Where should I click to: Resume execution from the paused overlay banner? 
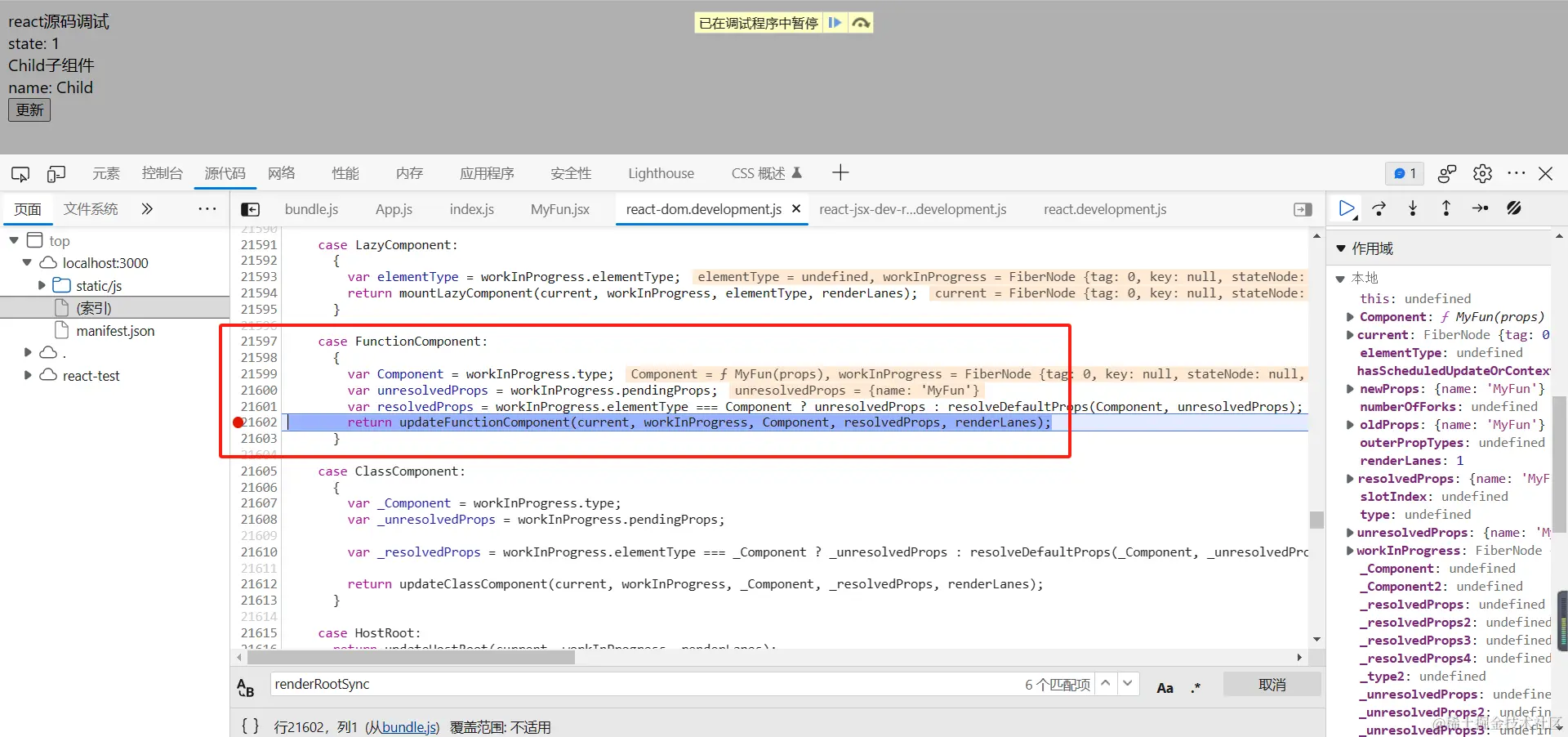point(835,23)
